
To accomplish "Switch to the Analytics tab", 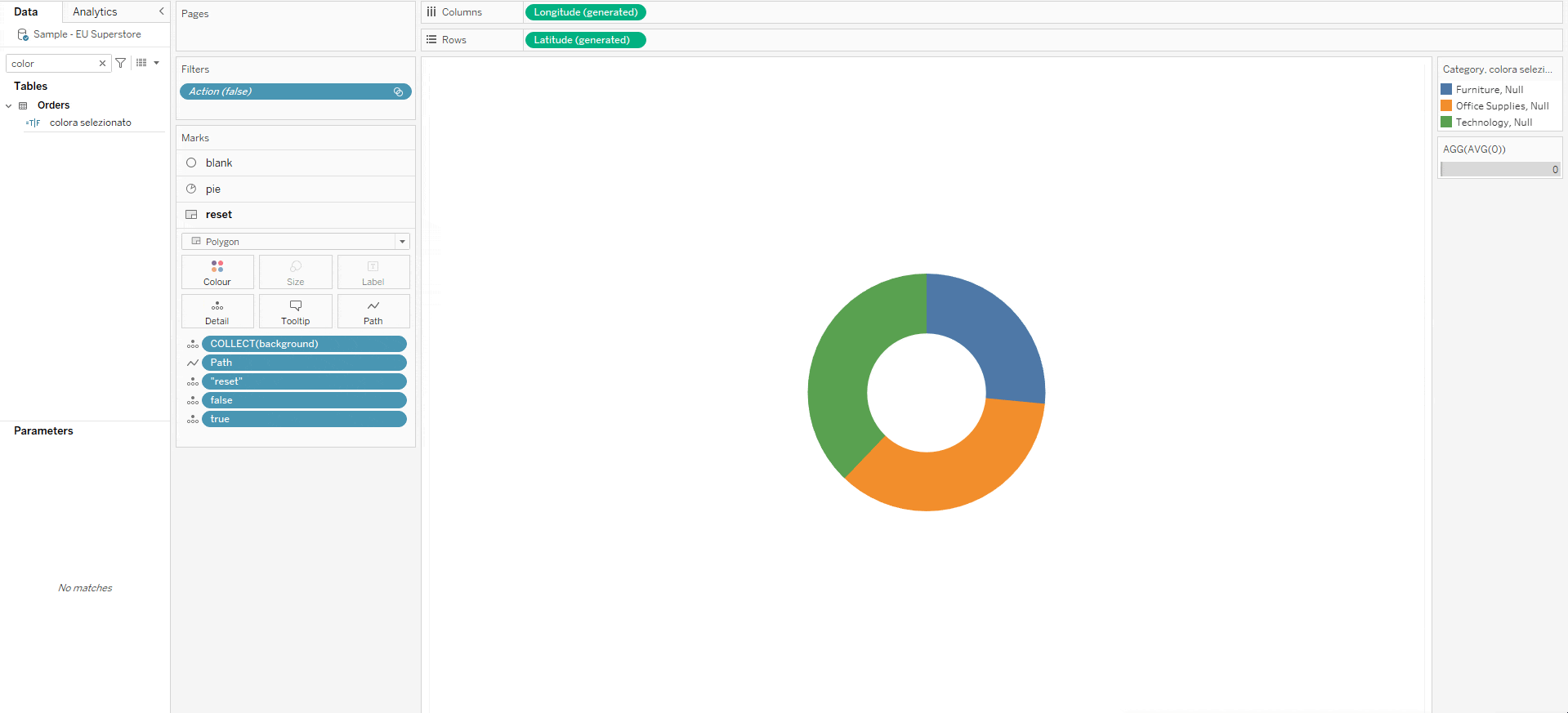I will 95,11.
